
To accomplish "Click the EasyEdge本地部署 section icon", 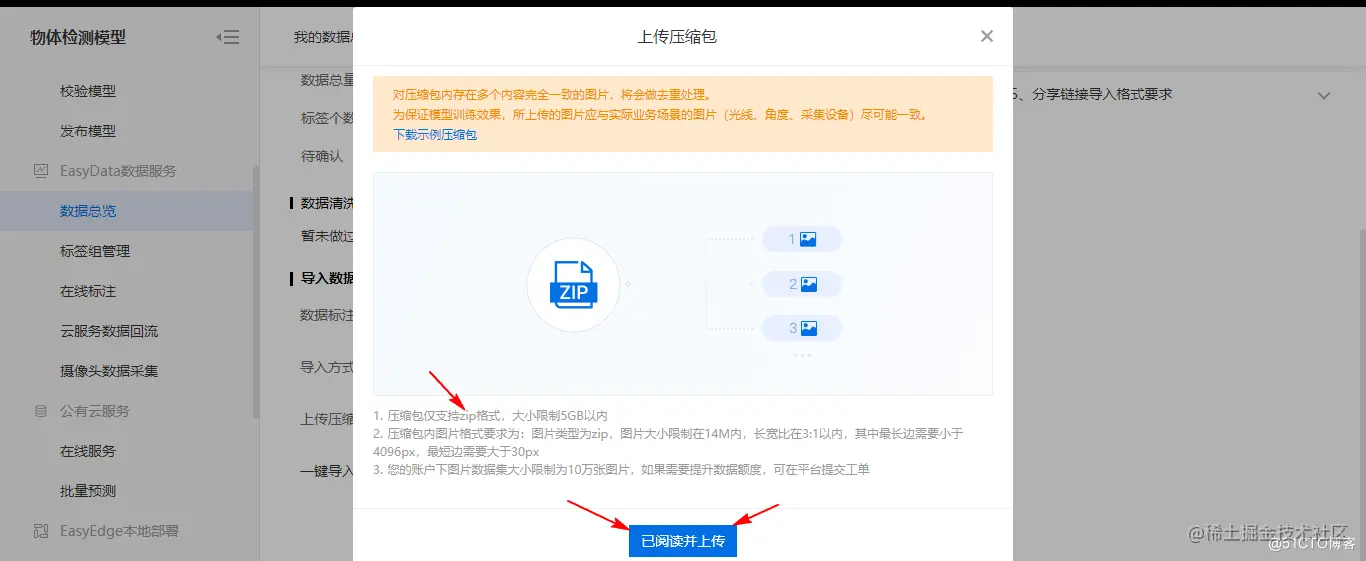I will (41, 531).
